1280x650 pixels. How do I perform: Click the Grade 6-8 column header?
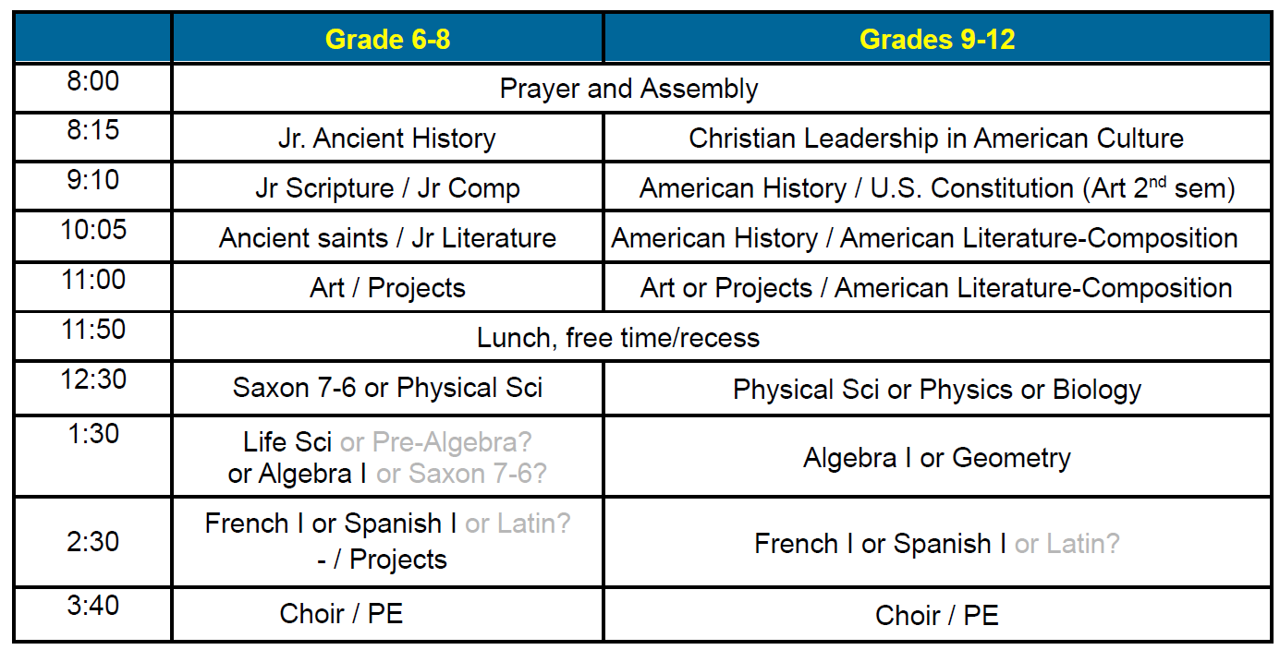tap(388, 39)
